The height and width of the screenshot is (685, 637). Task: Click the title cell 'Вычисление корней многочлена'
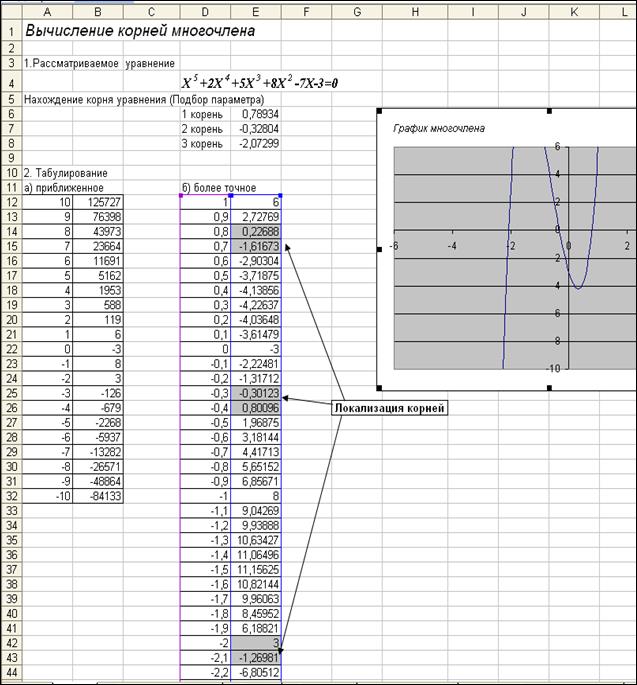pyautogui.click(x=140, y=31)
